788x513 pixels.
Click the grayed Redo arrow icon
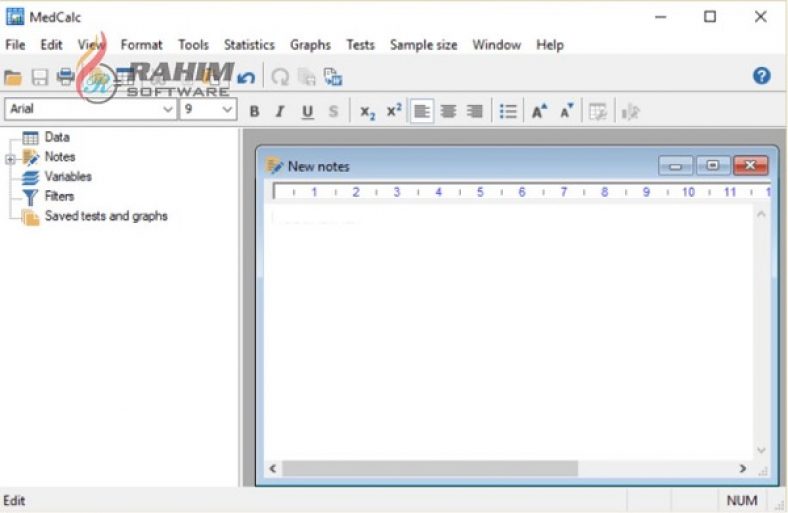coord(280,77)
